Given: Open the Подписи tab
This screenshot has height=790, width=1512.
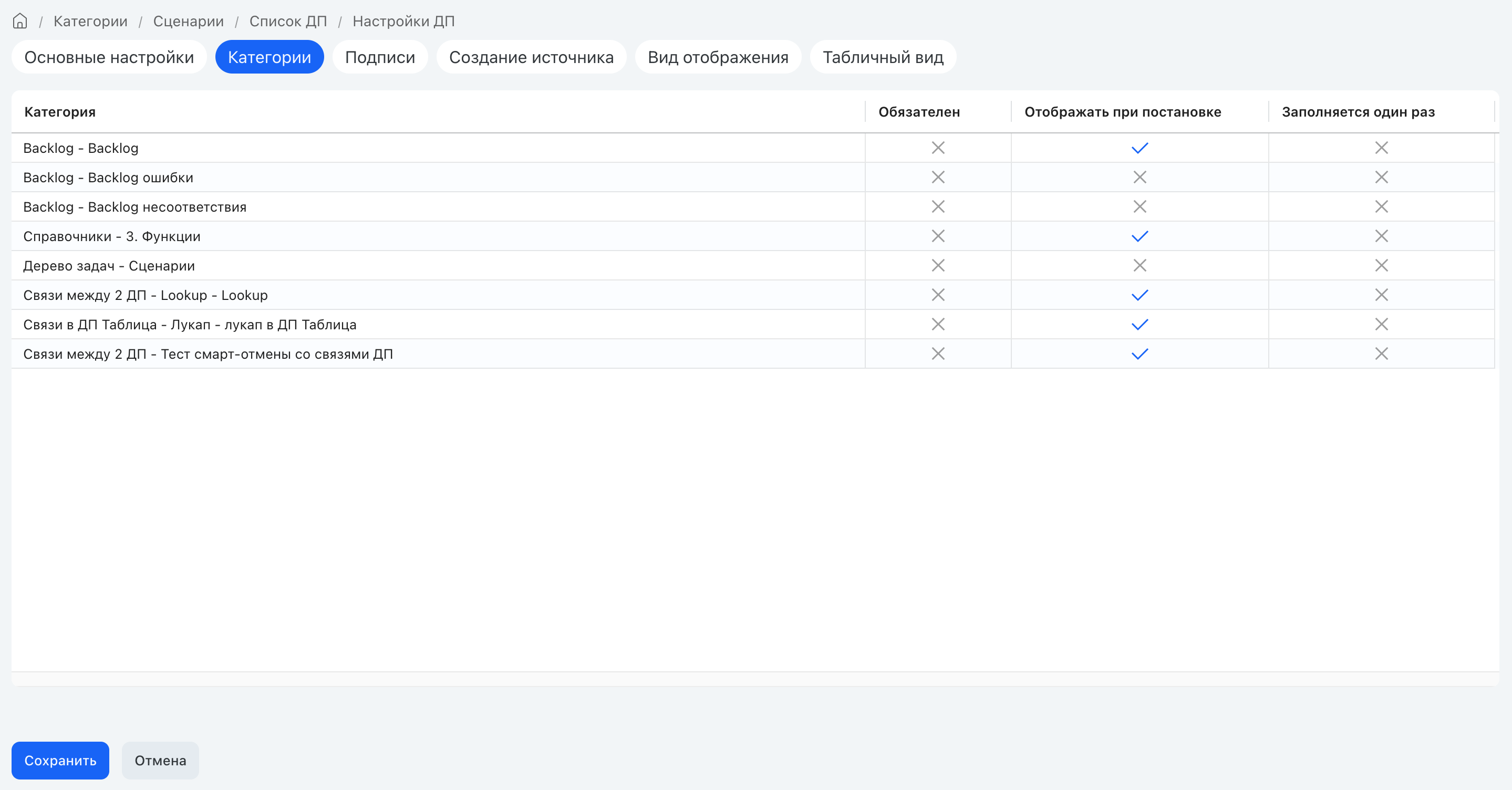Looking at the screenshot, I should pos(380,57).
